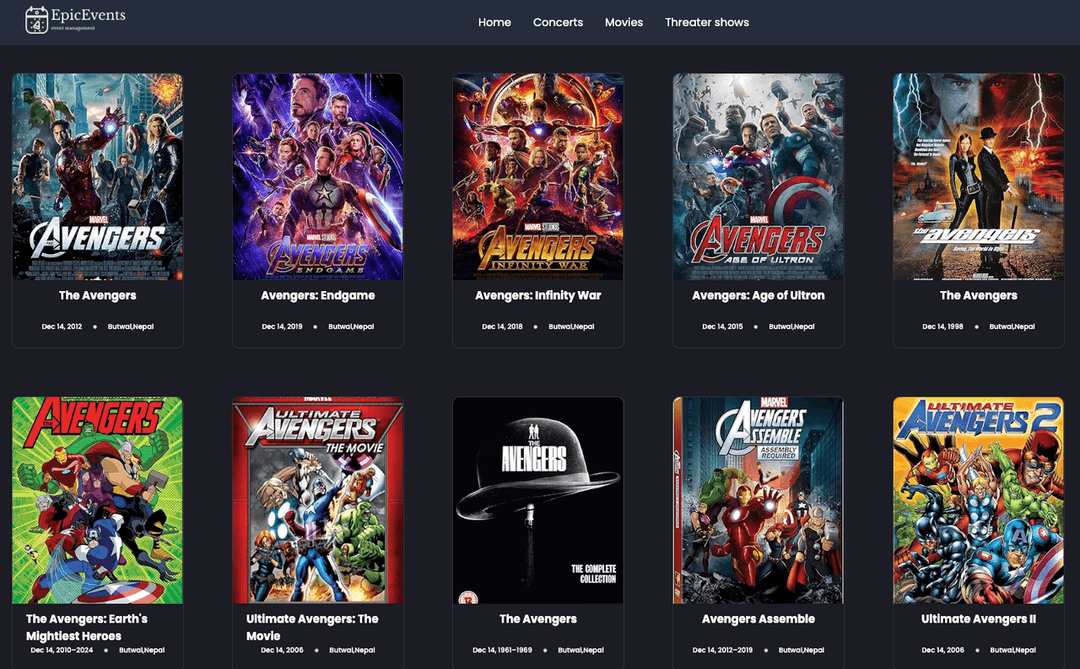1080x669 pixels.
Task: Open the Home navigation item
Action: click(494, 22)
